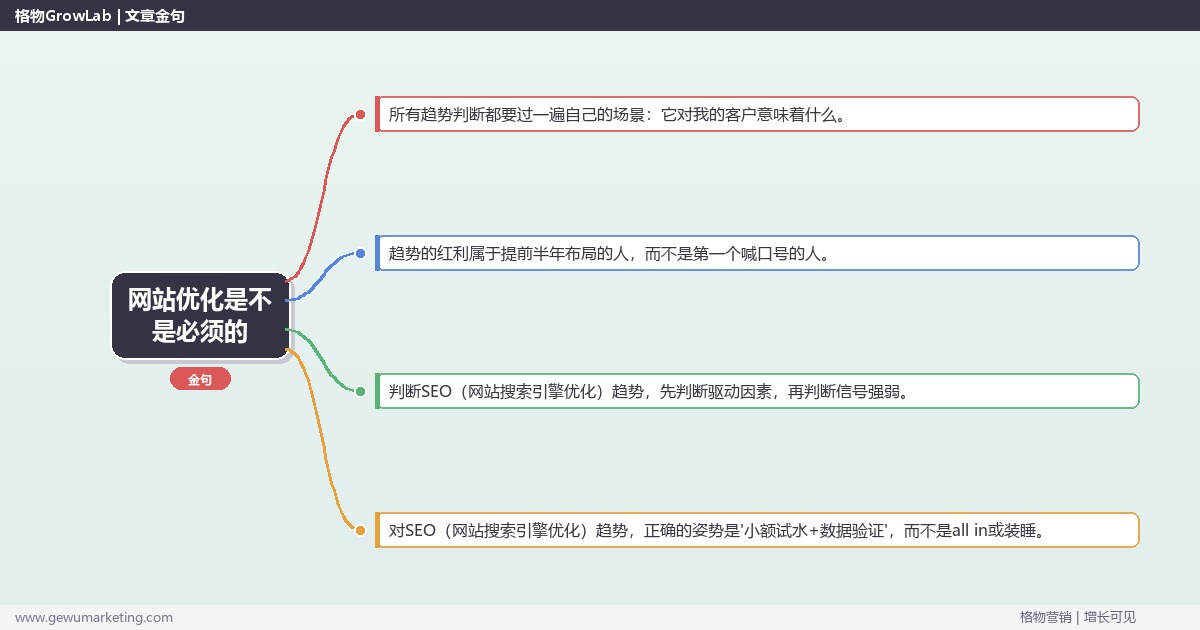Select the quote about 小额试水+数据验证
Viewport: 1200px width, 630px height.
coord(757,530)
